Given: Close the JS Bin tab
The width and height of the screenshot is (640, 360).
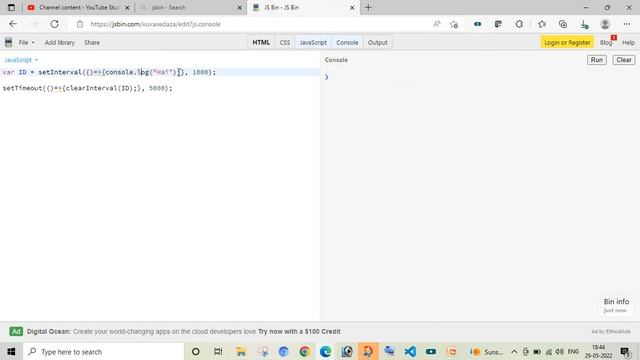Looking at the screenshot, I should (352, 7).
